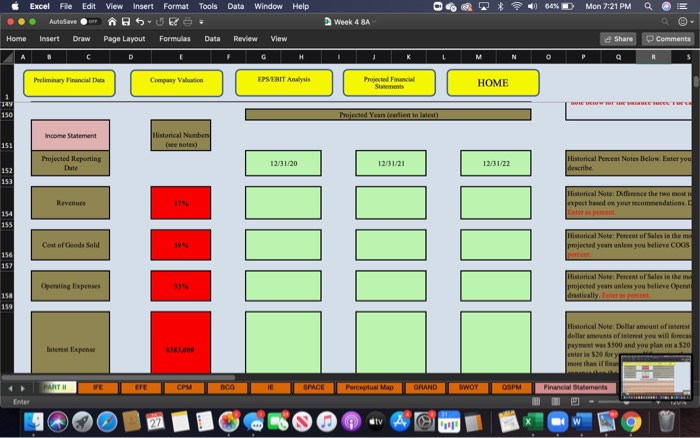Screen dimensions: 700x438
Task: Open the Formulas ribbon tab
Action: 175,39
